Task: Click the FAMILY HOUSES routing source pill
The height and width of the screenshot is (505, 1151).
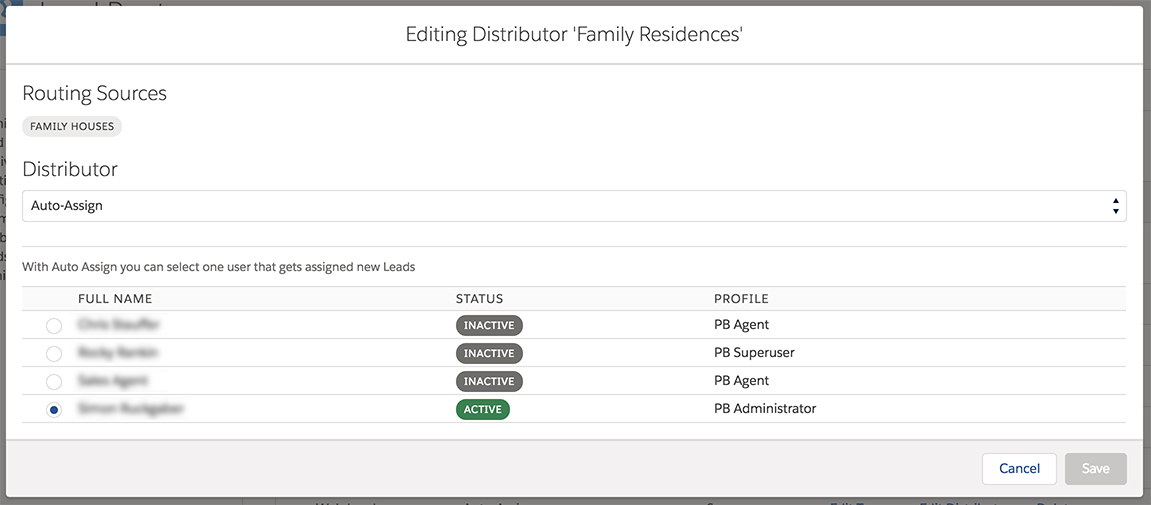Action: (72, 126)
